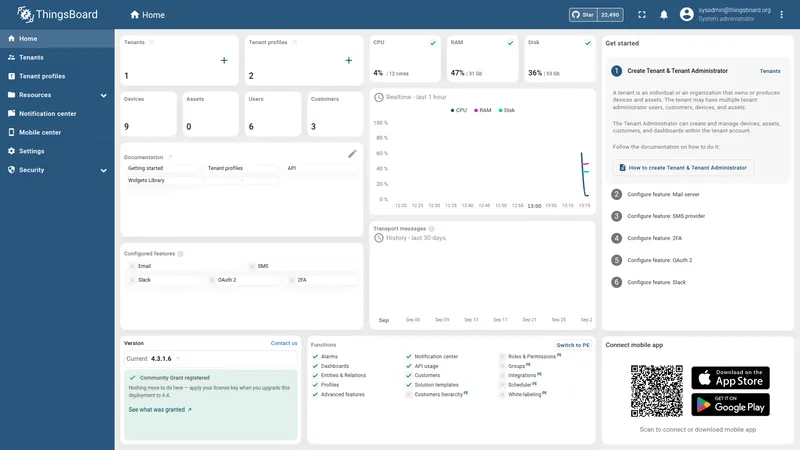This screenshot has width=800, height=450.
Task: Open the Assets count card
Action: click(211, 114)
